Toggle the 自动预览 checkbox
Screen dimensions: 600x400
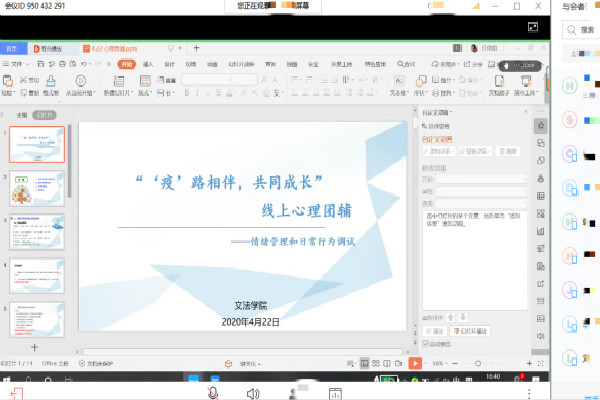click(428, 343)
